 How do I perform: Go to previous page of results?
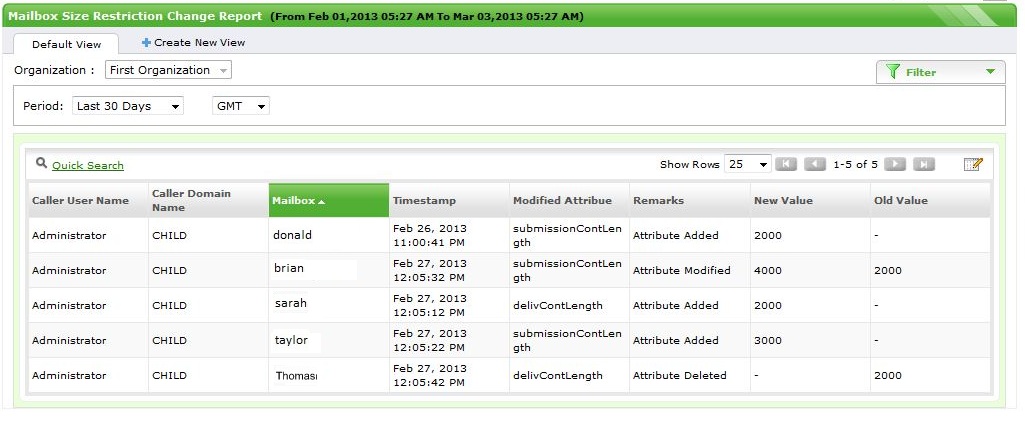pos(815,164)
